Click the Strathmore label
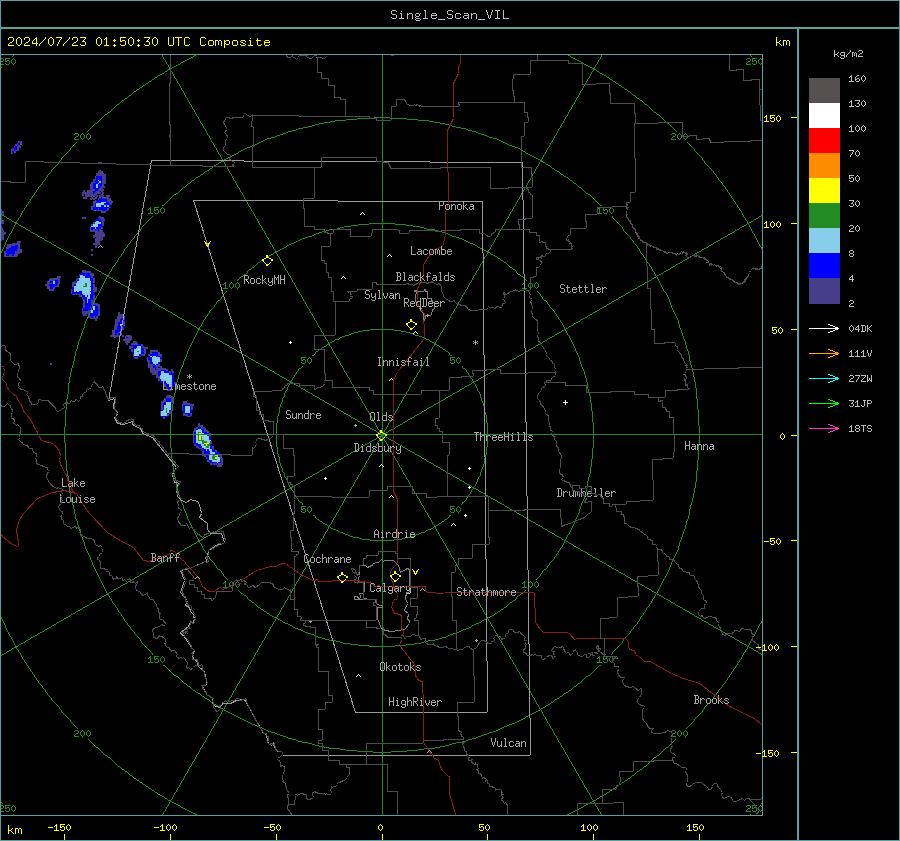The width and height of the screenshot is (900, 841). (486, 592)
